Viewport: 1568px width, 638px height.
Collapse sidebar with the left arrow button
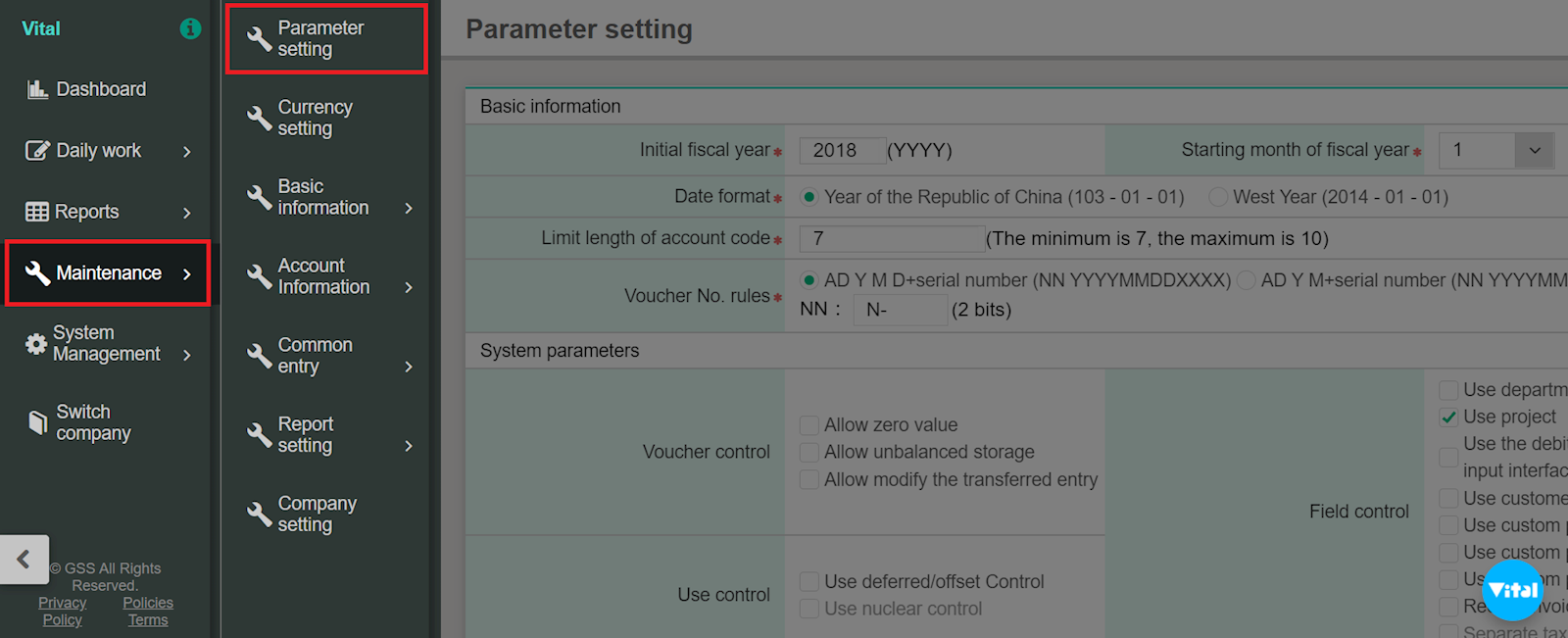click(x=24, y=560)
